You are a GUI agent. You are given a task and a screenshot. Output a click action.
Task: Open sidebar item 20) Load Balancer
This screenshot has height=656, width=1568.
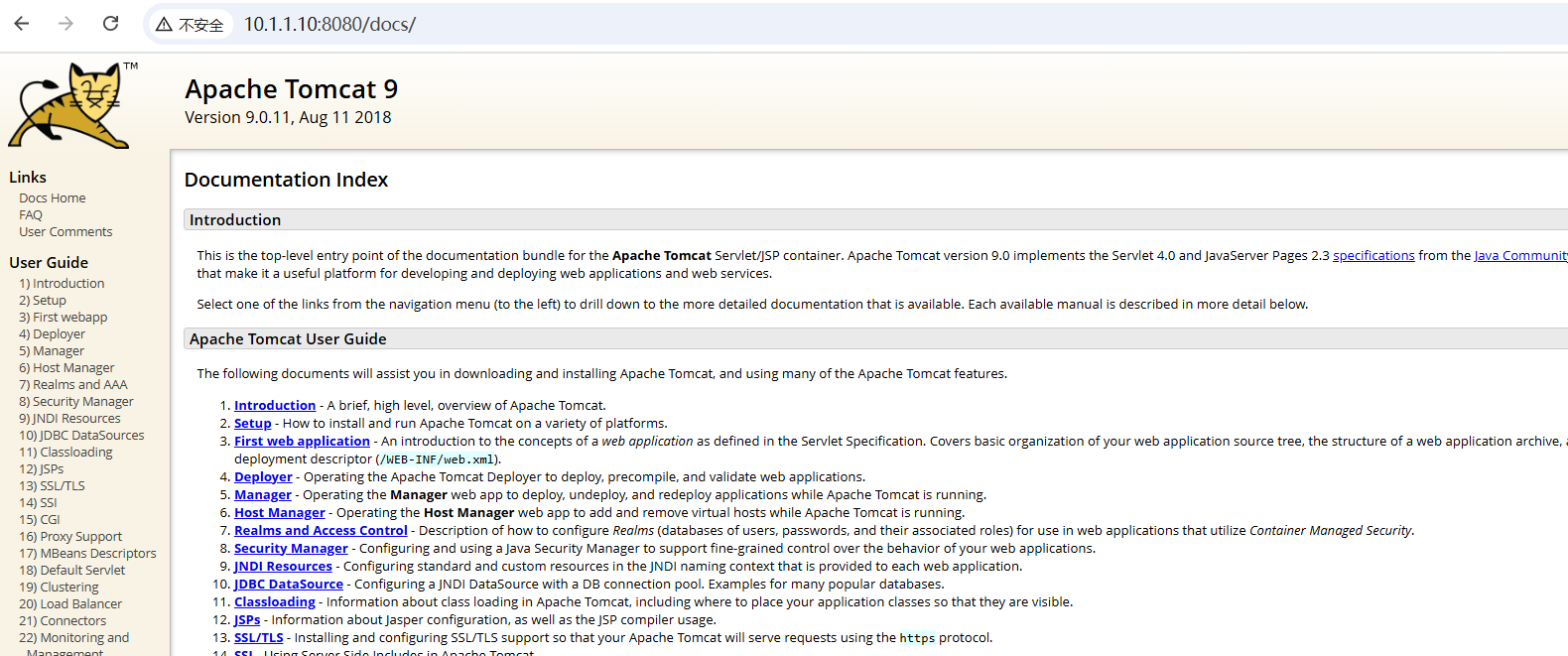[x=70, y=604]
